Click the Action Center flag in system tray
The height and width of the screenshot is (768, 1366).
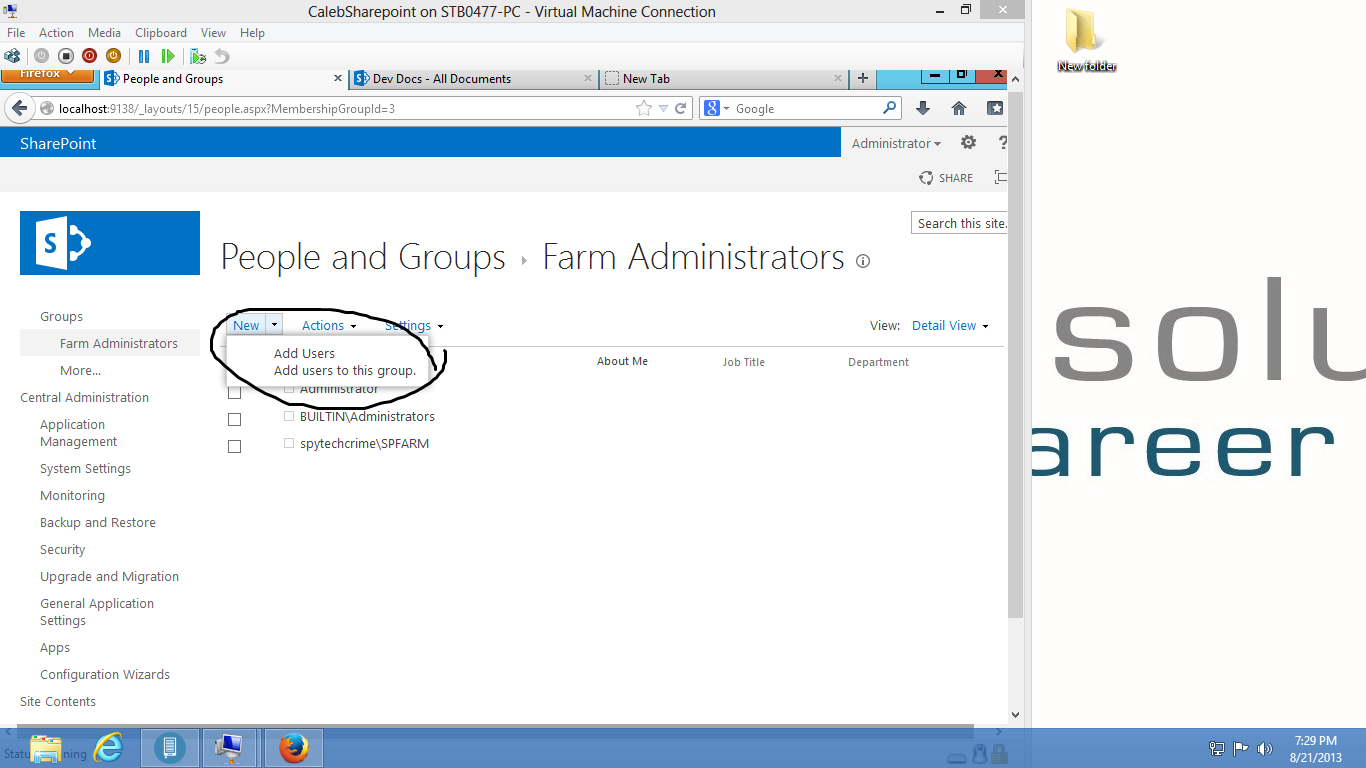[x=1241, y=748]
